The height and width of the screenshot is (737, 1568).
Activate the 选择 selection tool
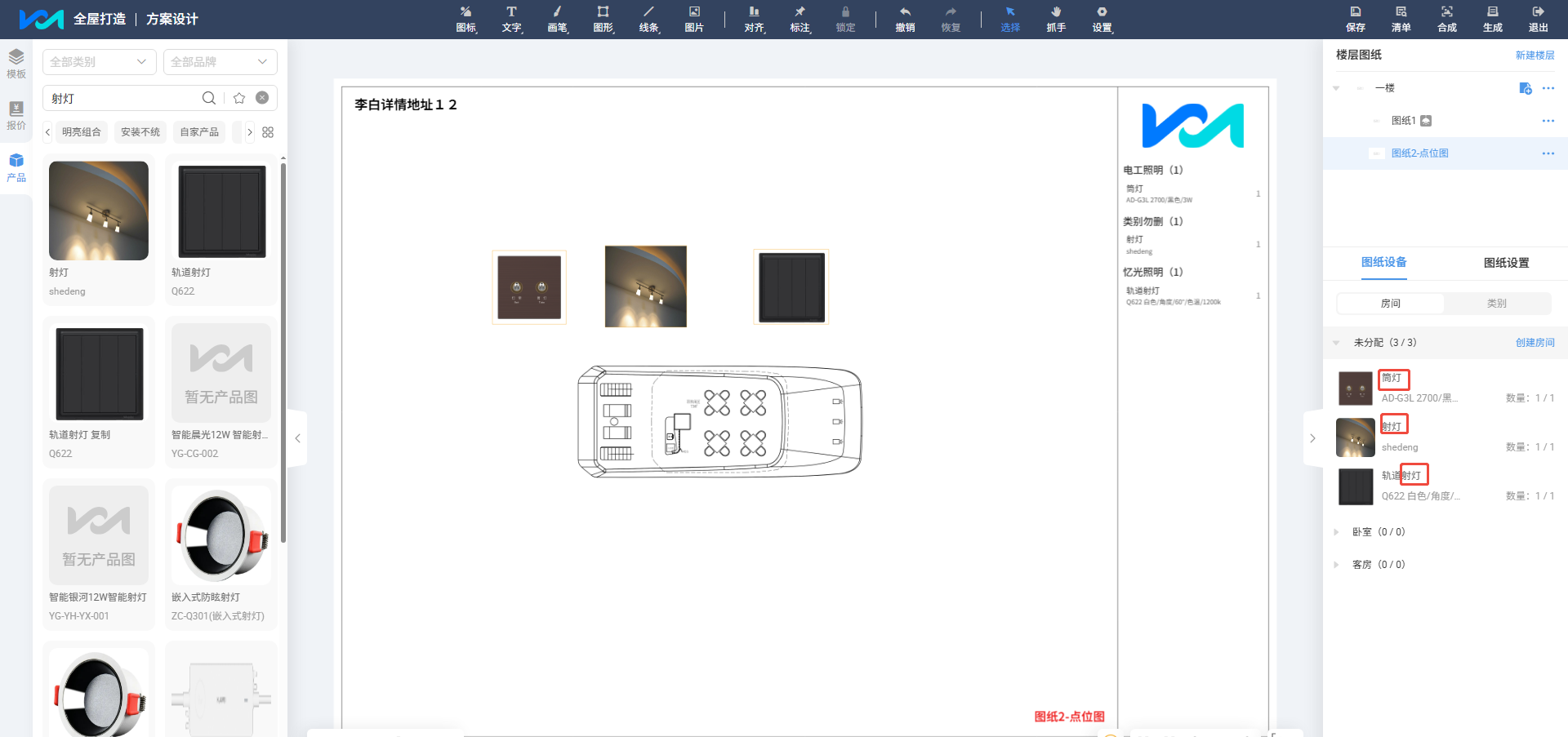pyautogui.click(x=1010, y=19)
